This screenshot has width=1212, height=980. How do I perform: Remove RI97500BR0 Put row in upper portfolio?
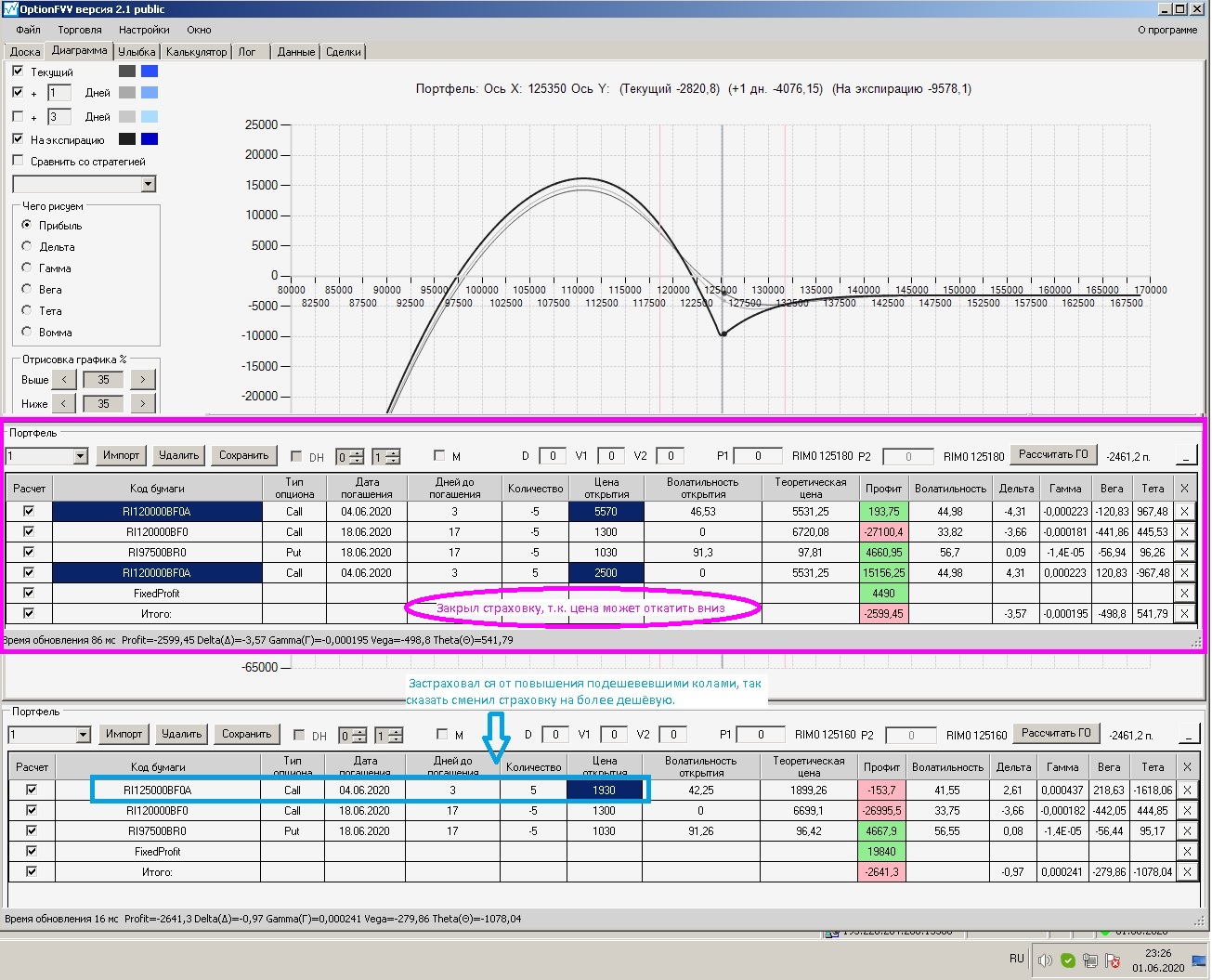click(x=1184, y=553)
